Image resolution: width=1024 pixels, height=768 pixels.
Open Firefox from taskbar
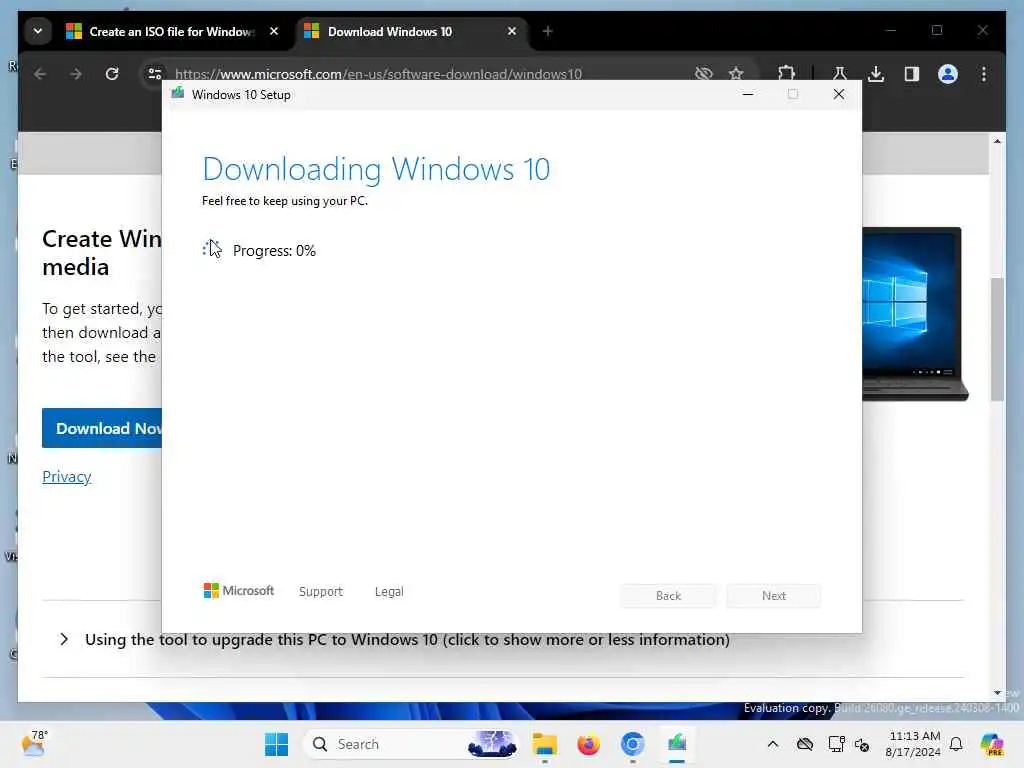point(588,744)
